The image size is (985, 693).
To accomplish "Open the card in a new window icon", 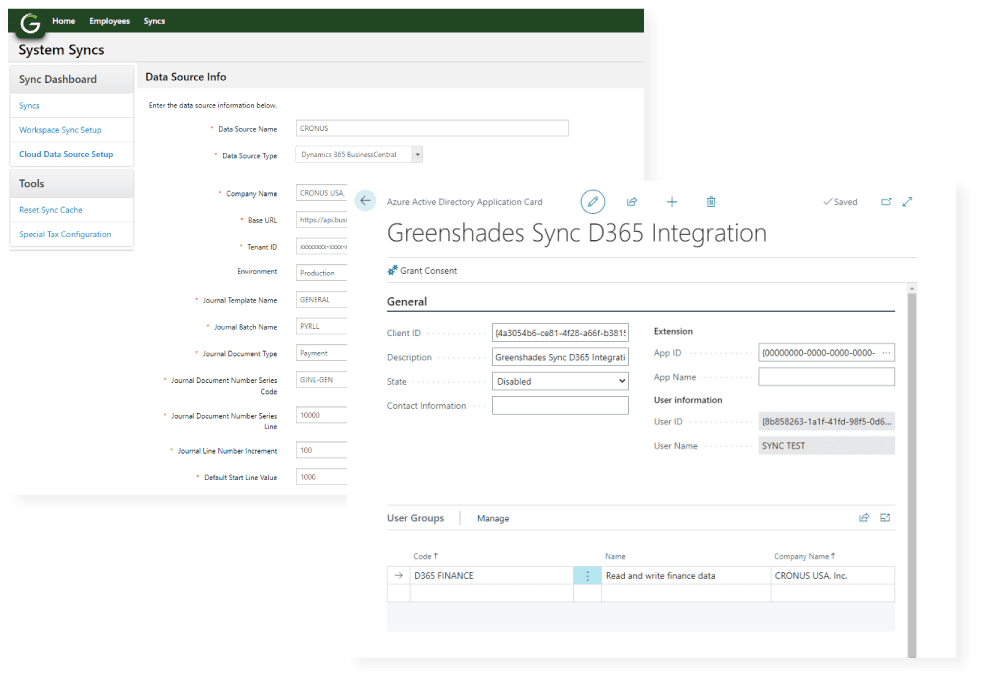I will tap(886, 201).
